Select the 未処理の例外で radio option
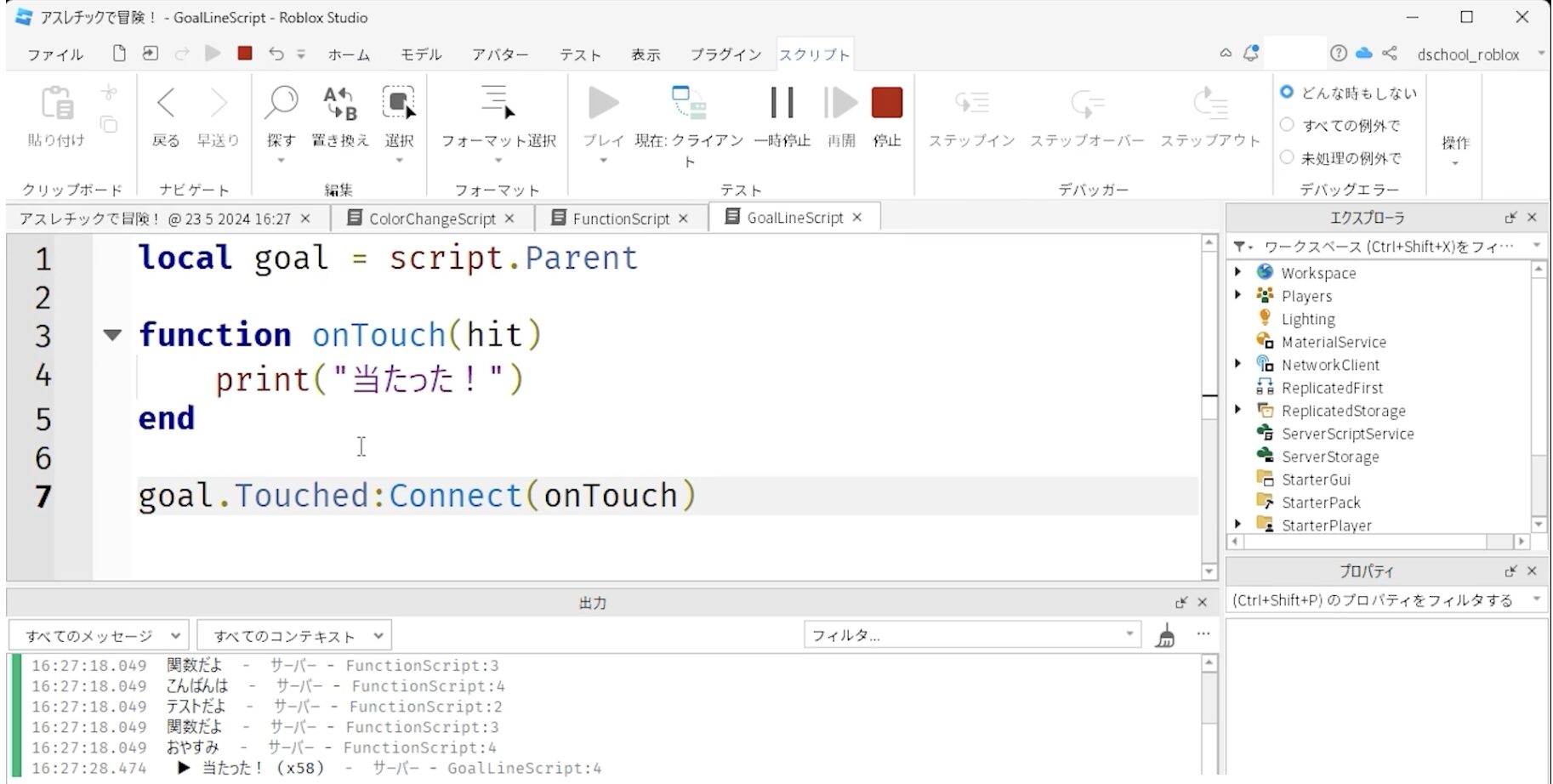1553x784 pixels. tap(1287, 157)
